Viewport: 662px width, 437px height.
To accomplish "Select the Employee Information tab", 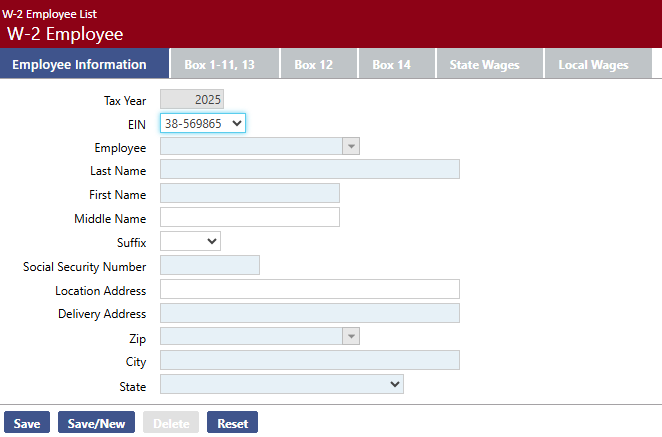I will click(79, 65).
